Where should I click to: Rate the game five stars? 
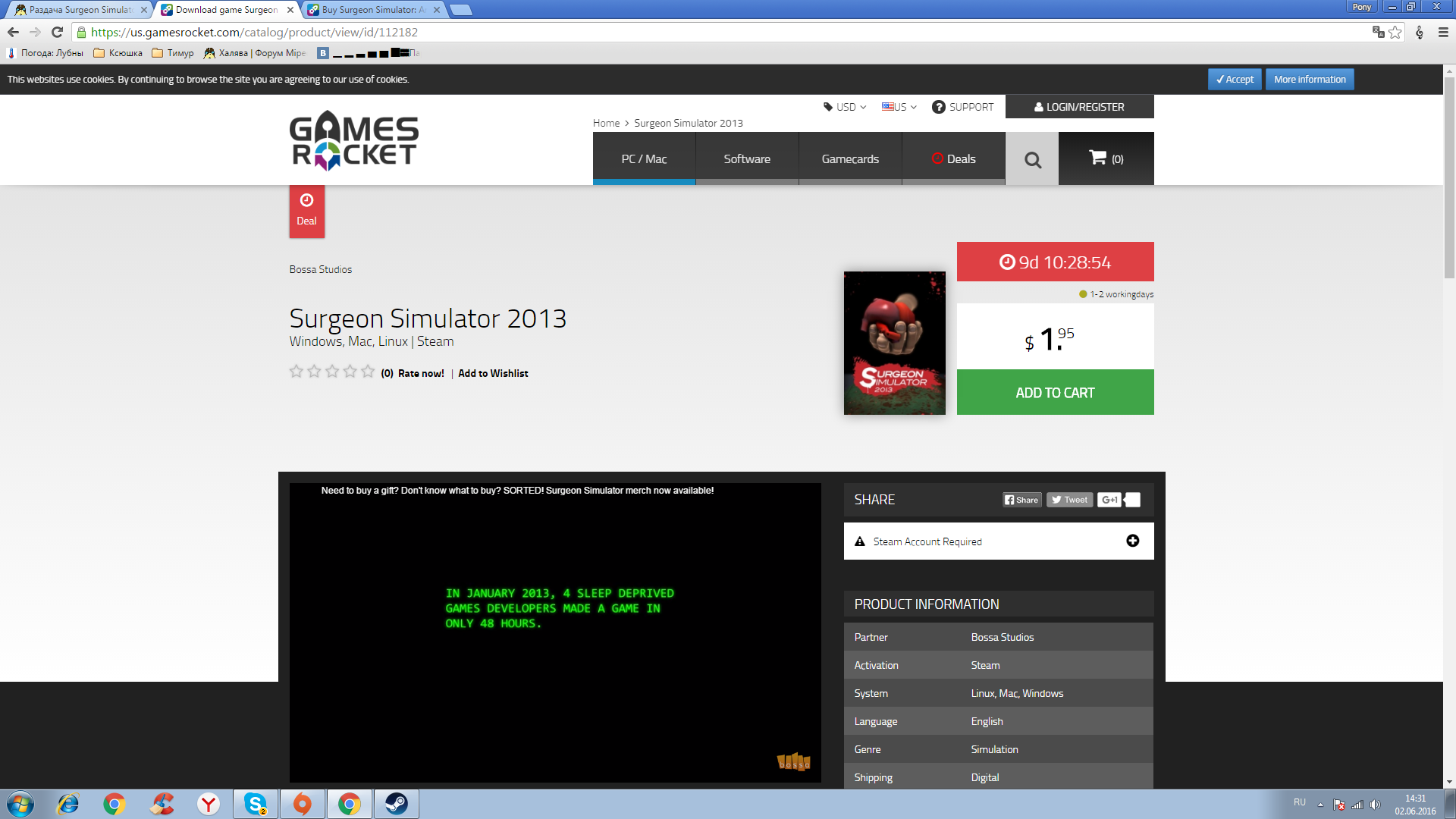pos(368,372)
